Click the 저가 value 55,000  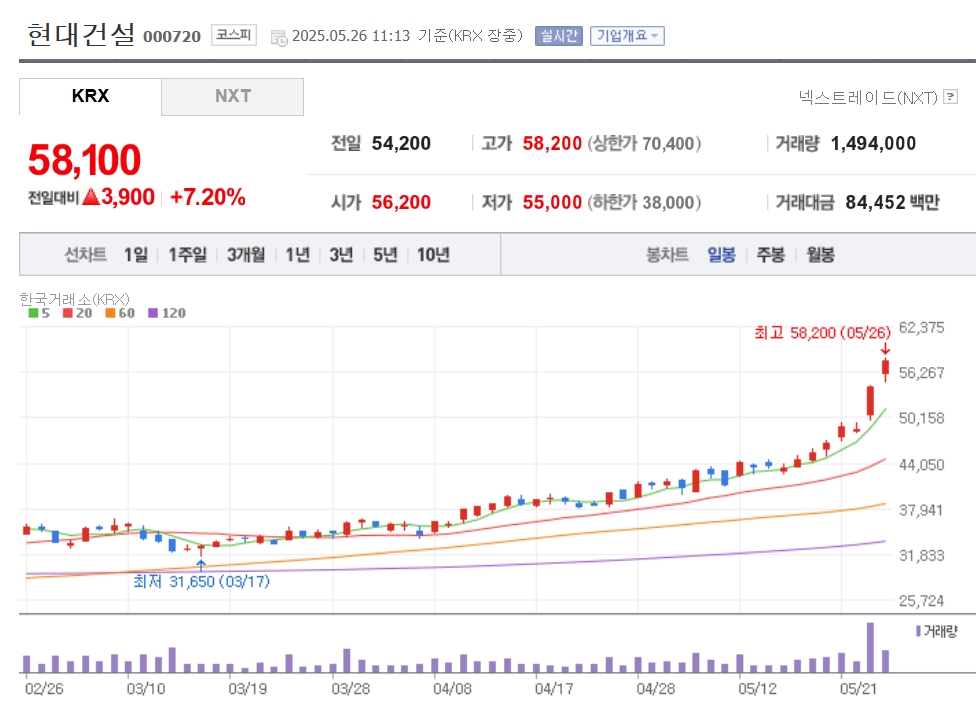552,202
